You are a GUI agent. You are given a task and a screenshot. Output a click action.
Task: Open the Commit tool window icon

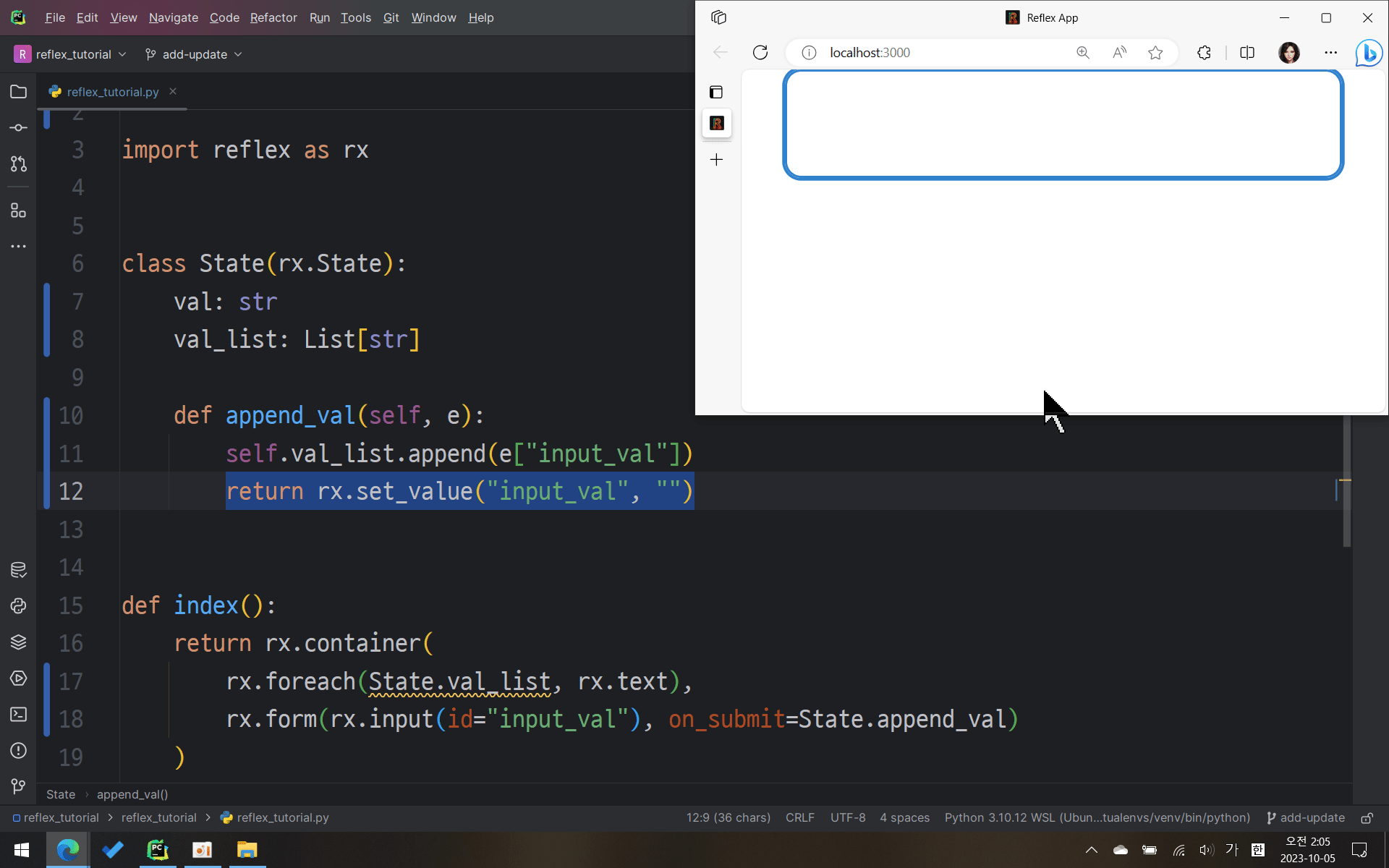click(x=19, y=128)
